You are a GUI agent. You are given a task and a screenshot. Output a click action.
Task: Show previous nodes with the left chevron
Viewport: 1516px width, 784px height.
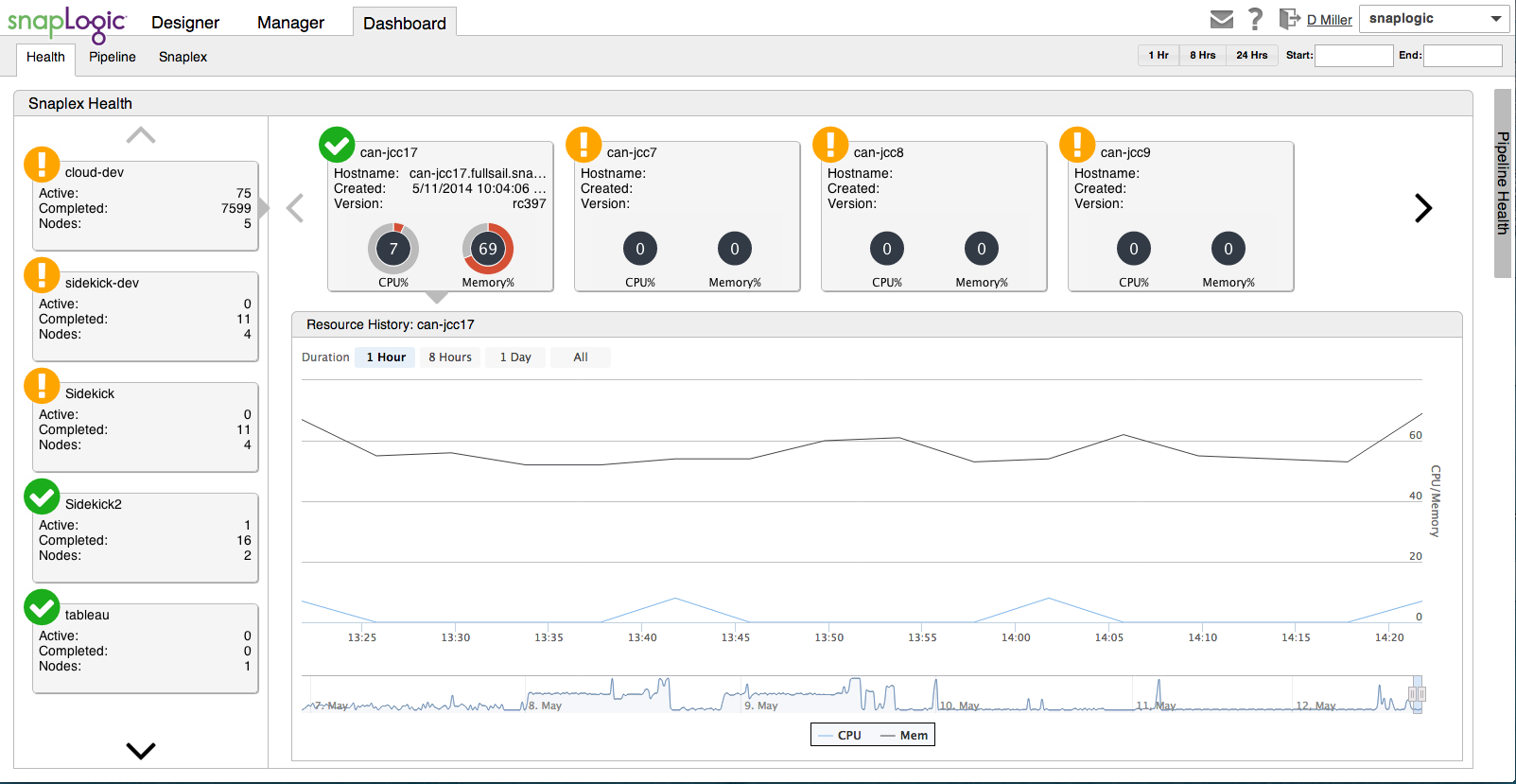295,208
